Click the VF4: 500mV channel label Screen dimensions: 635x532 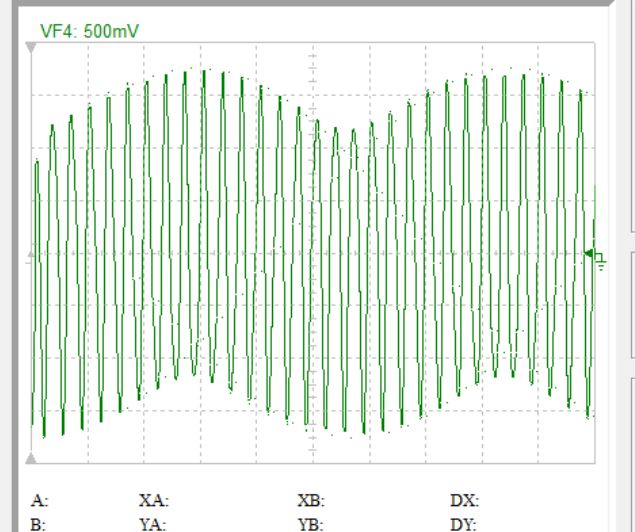[x=89, y=31]
